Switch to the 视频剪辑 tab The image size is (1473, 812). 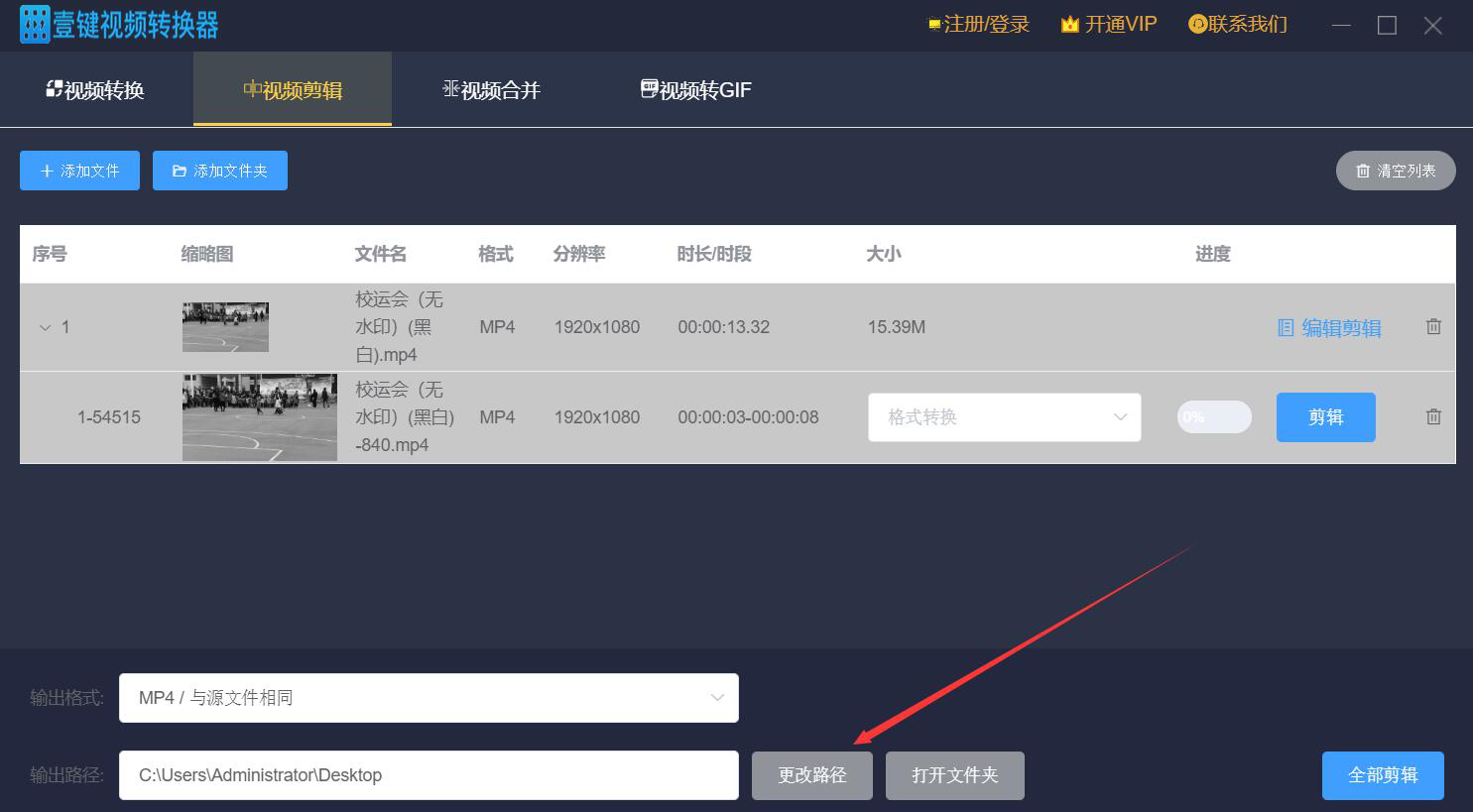pyautogui.click(x=293, y=89)
